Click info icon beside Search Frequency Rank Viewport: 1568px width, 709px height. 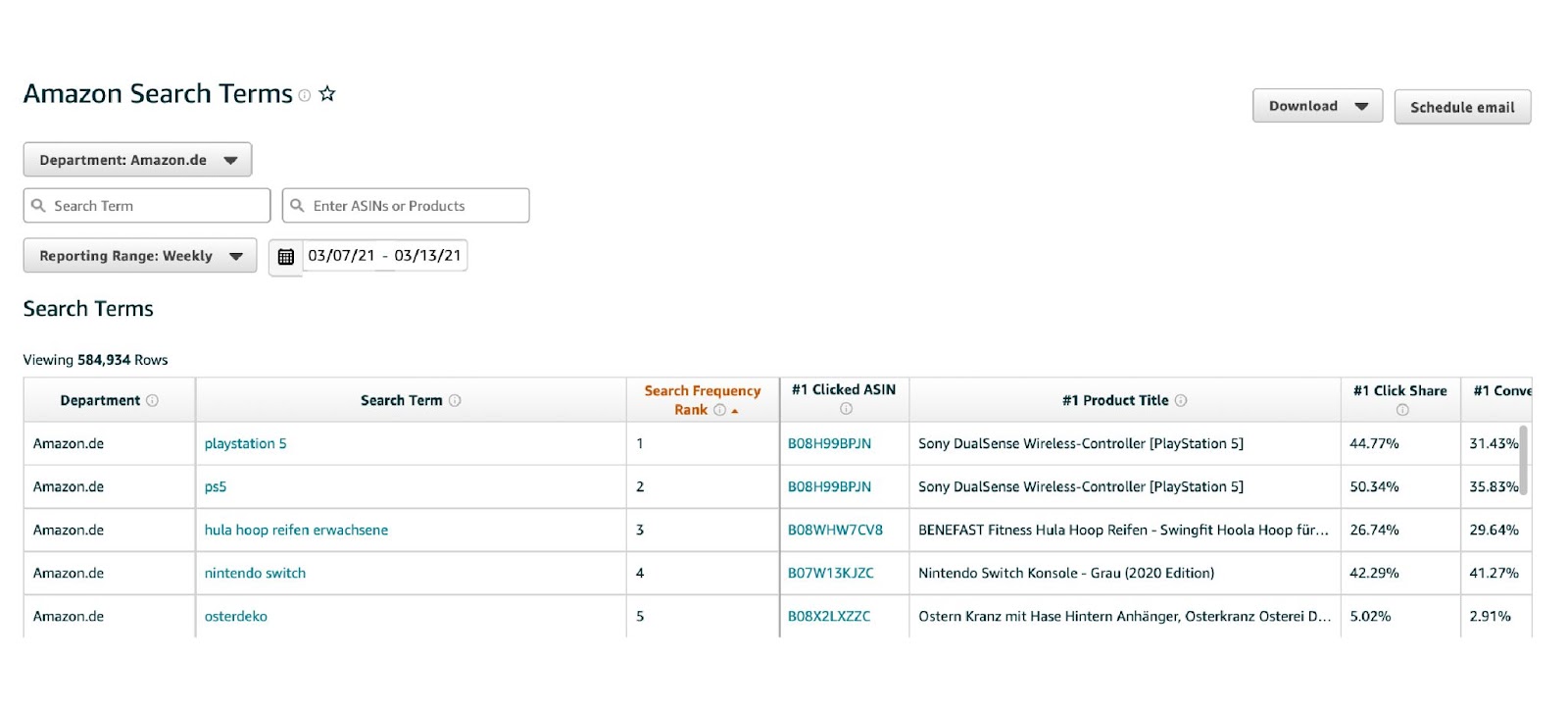coord(719,410)
